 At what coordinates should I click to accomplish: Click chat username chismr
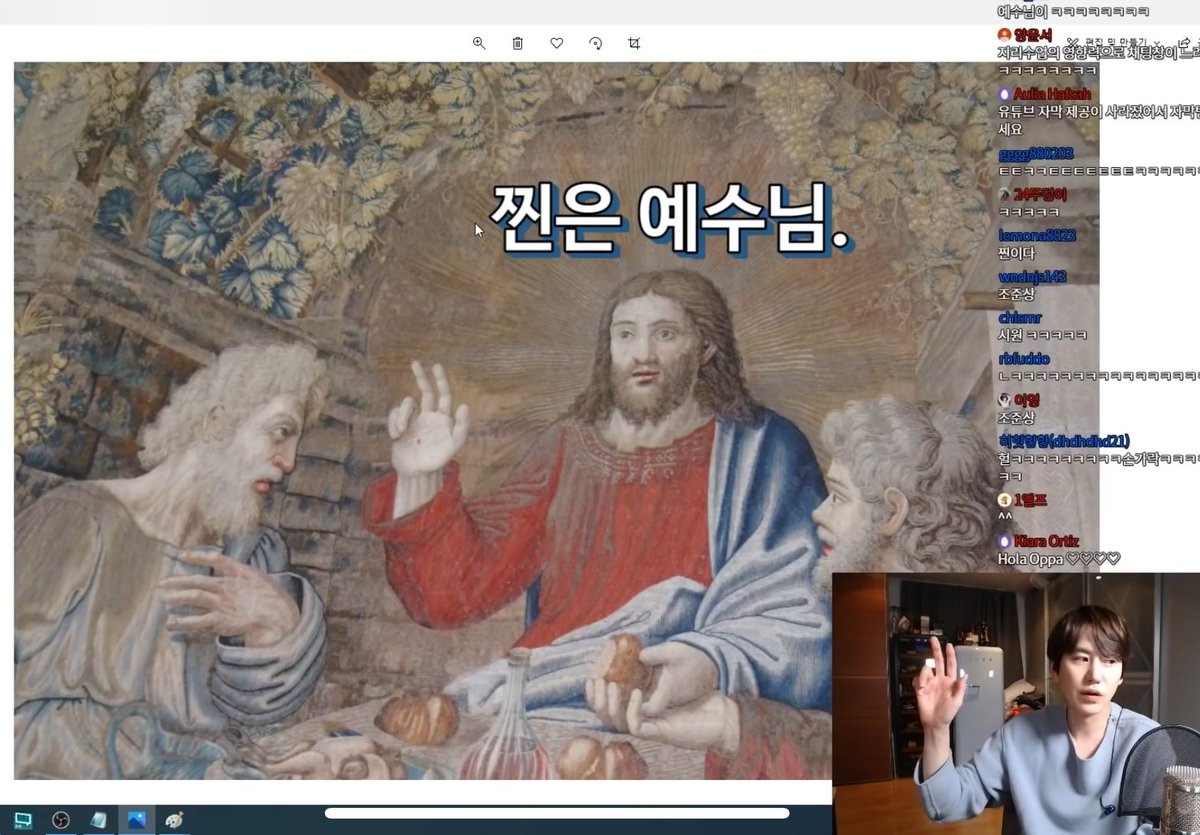tap(1020, 317)
